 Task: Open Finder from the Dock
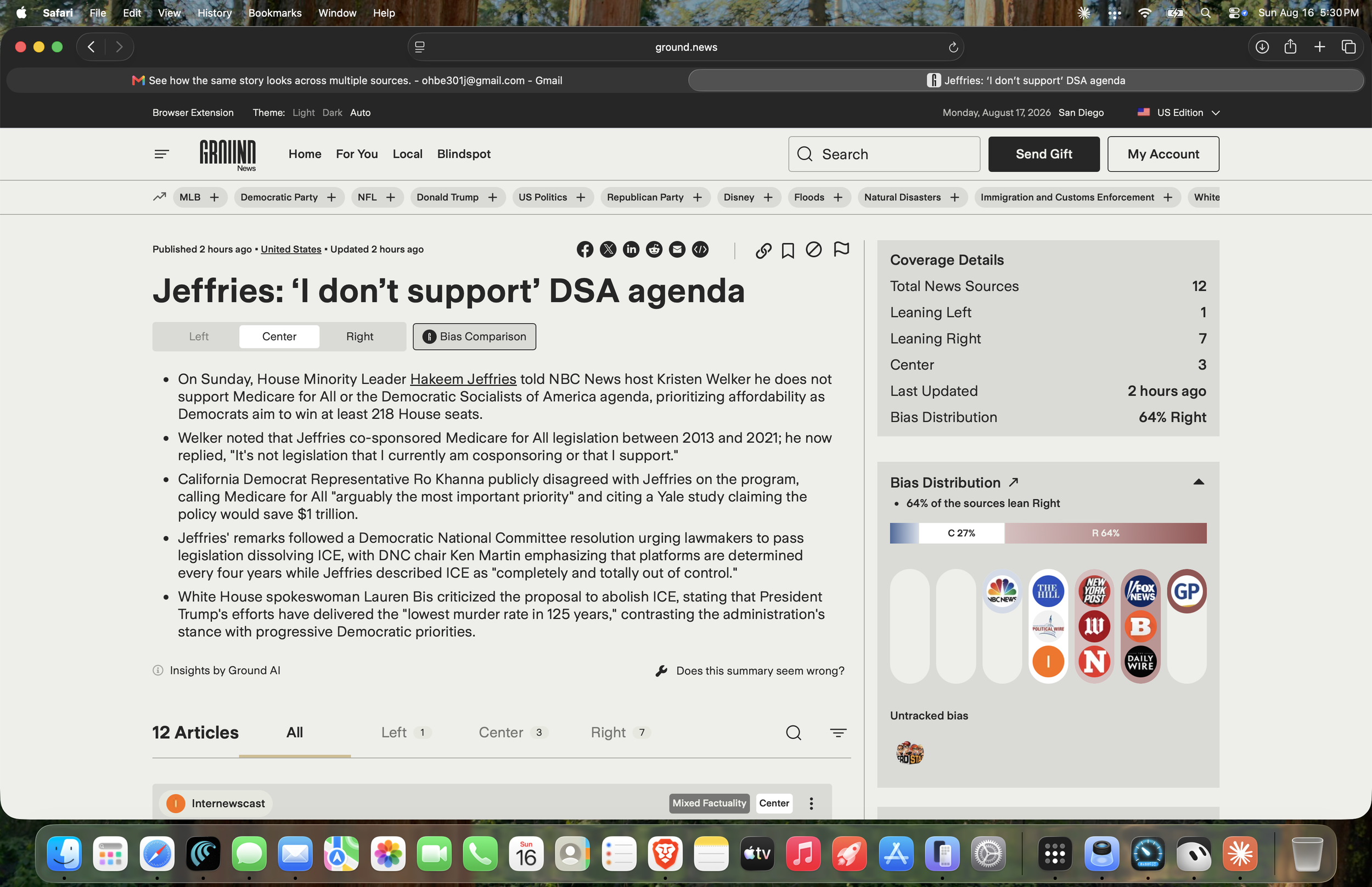tap(64, 854)
